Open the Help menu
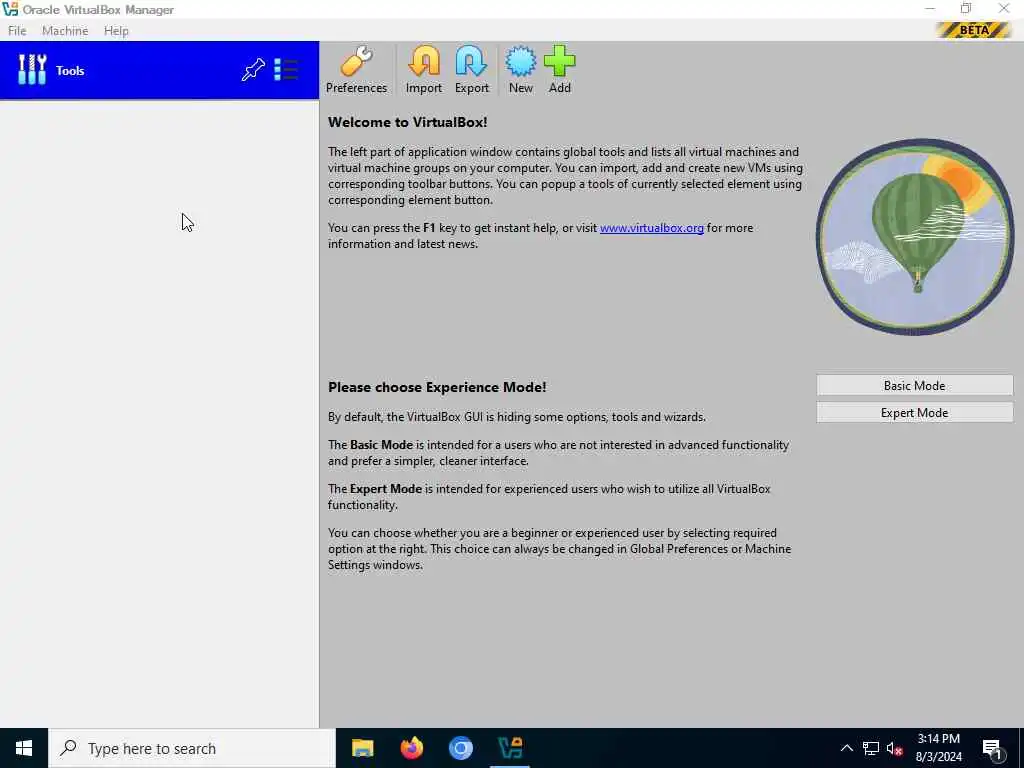Screen dimensions: 1024x768 [116, 31]
